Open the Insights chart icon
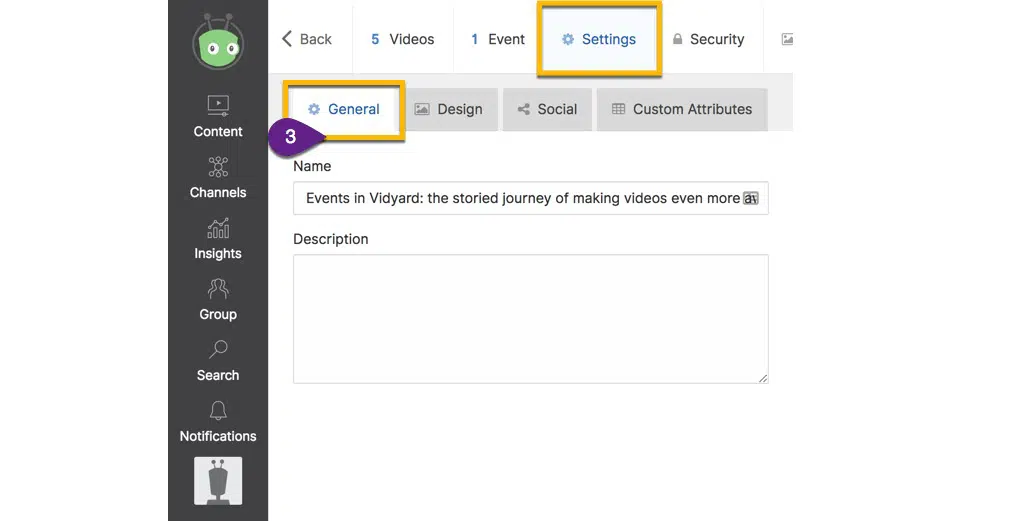This screenshot has height=521, width=1024. pos(218,228)
